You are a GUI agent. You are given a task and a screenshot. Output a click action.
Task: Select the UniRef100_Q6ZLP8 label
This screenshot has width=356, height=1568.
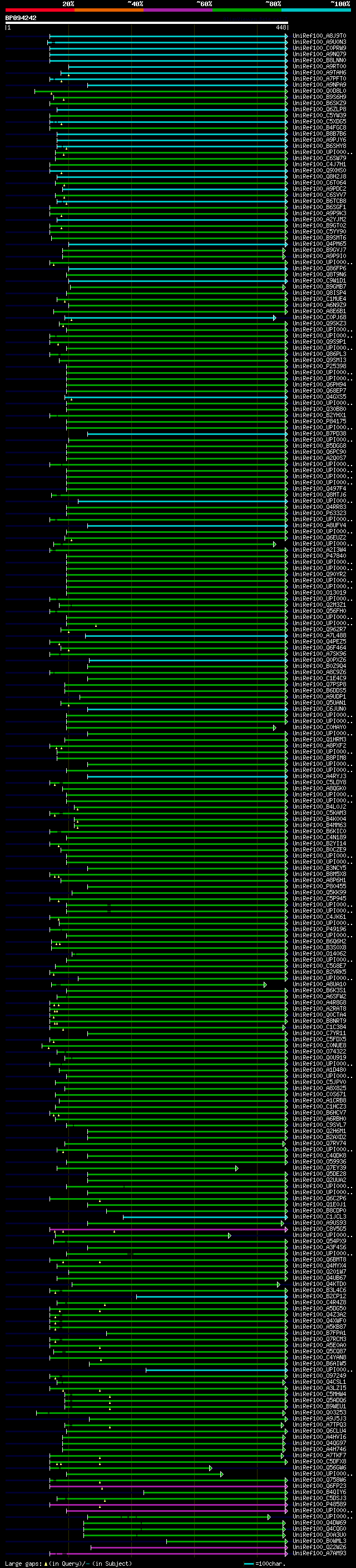(x=319, y=109)
